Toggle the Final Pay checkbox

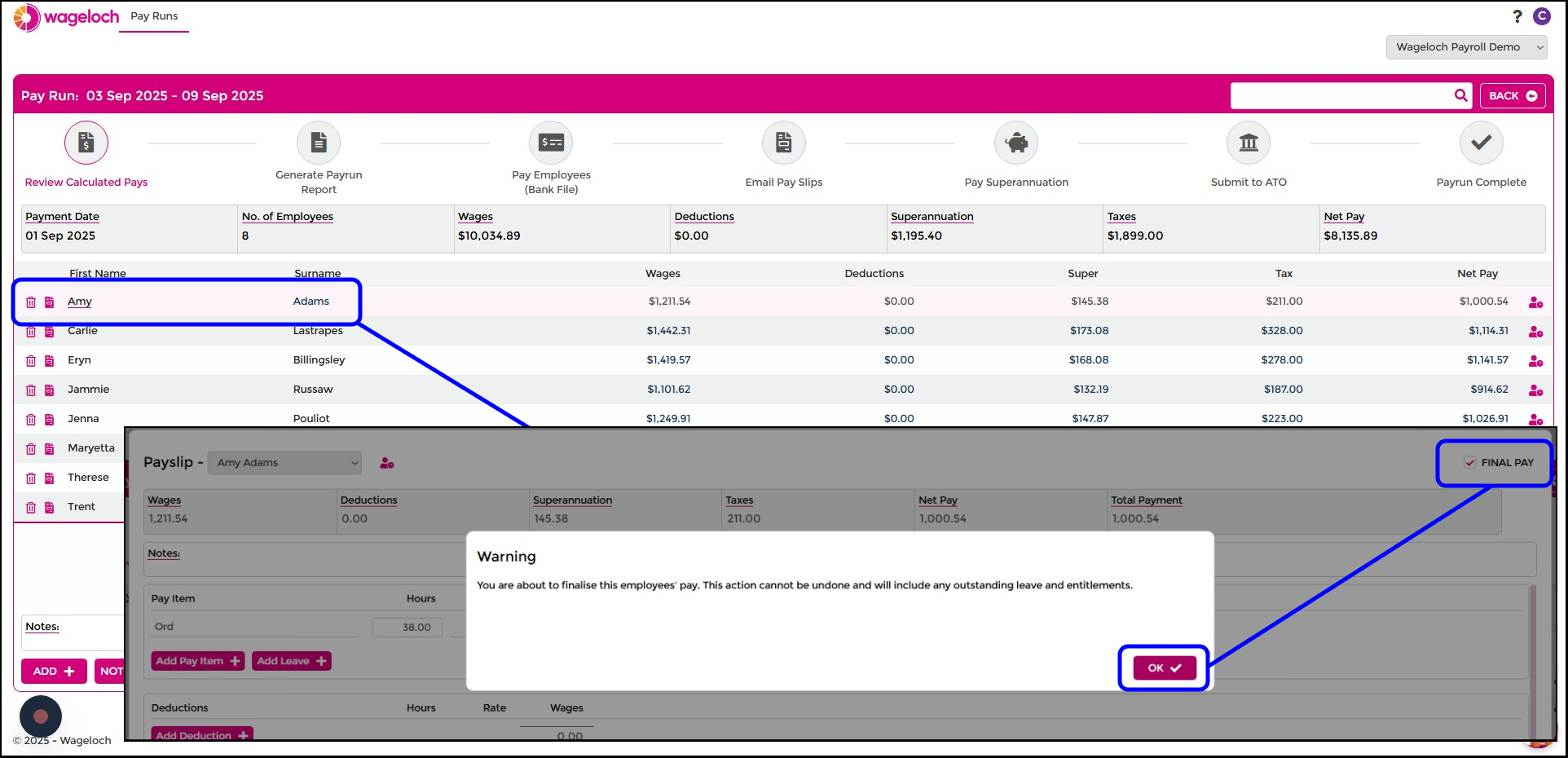pos(1469,463)
